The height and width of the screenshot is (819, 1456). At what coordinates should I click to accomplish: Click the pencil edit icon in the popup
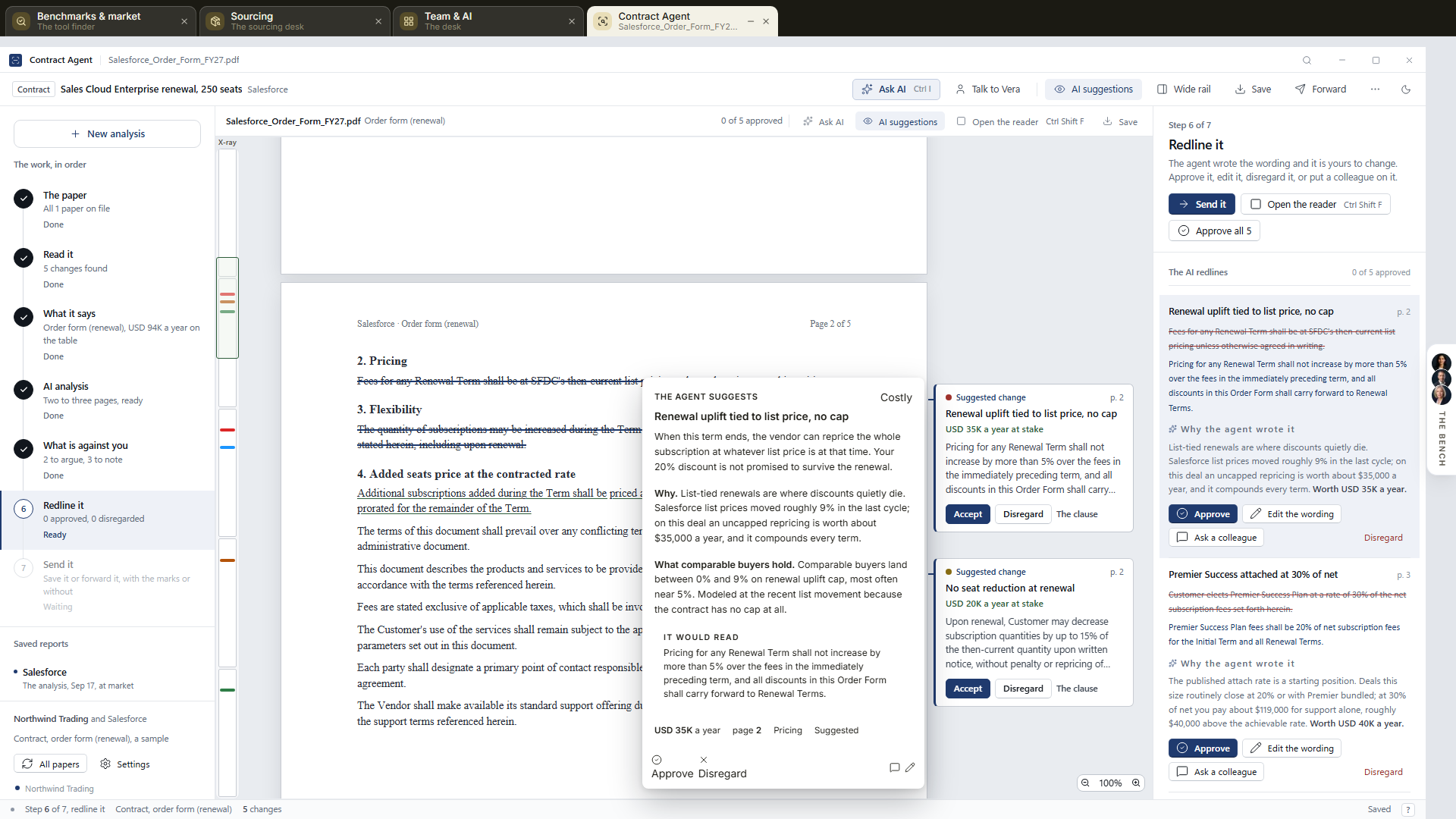coord(910,767)
